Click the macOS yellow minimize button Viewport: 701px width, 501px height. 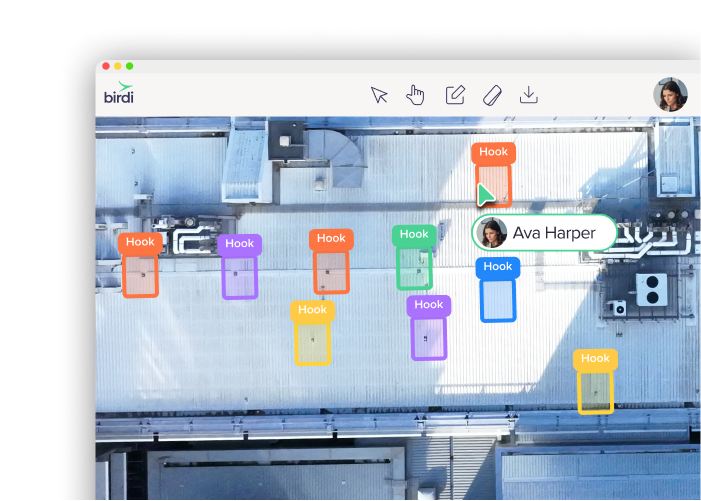point(118,66)
